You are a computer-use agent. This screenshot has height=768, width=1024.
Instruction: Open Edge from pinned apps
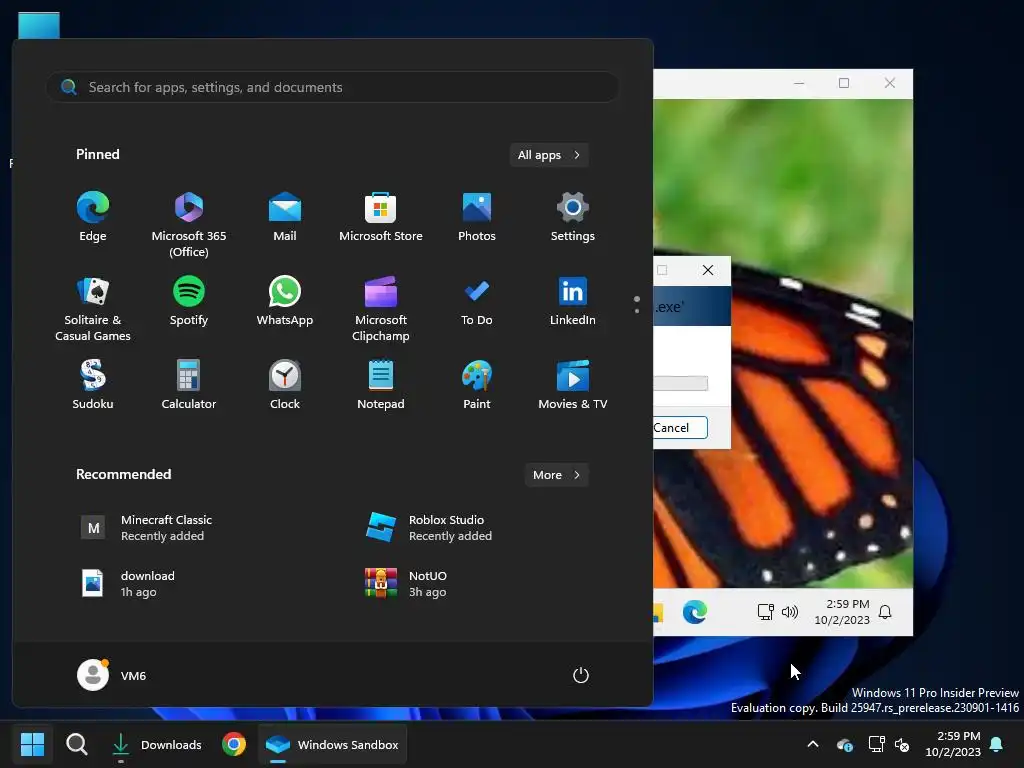[x=93, y=217]
